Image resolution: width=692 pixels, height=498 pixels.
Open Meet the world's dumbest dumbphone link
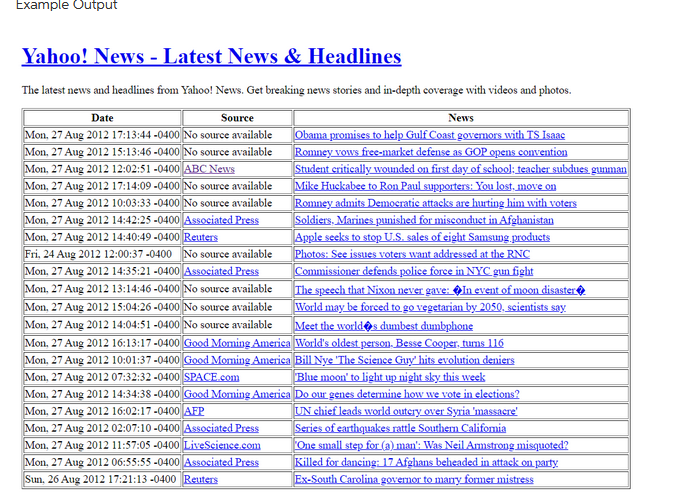(384, 326)
